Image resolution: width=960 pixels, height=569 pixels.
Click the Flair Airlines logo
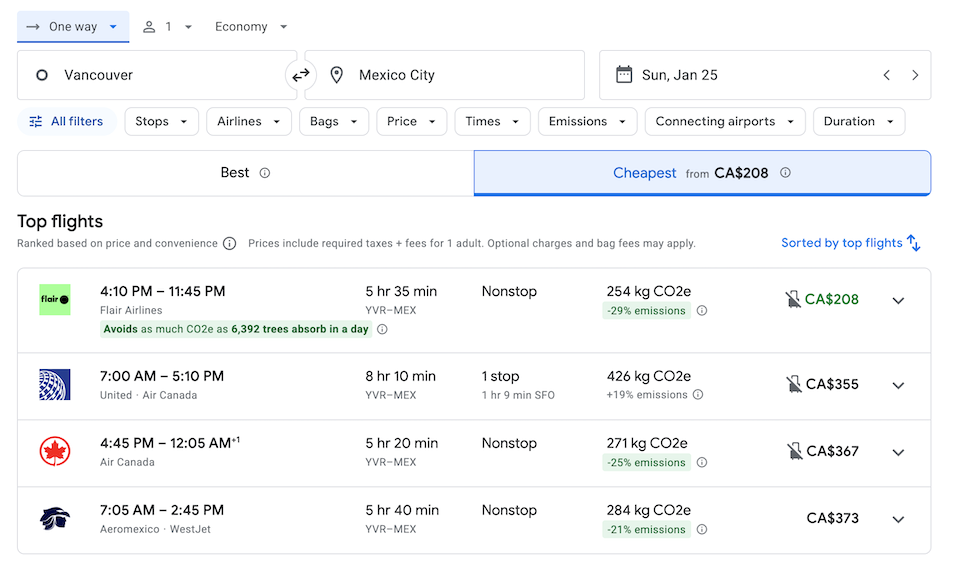coord(55,300)
